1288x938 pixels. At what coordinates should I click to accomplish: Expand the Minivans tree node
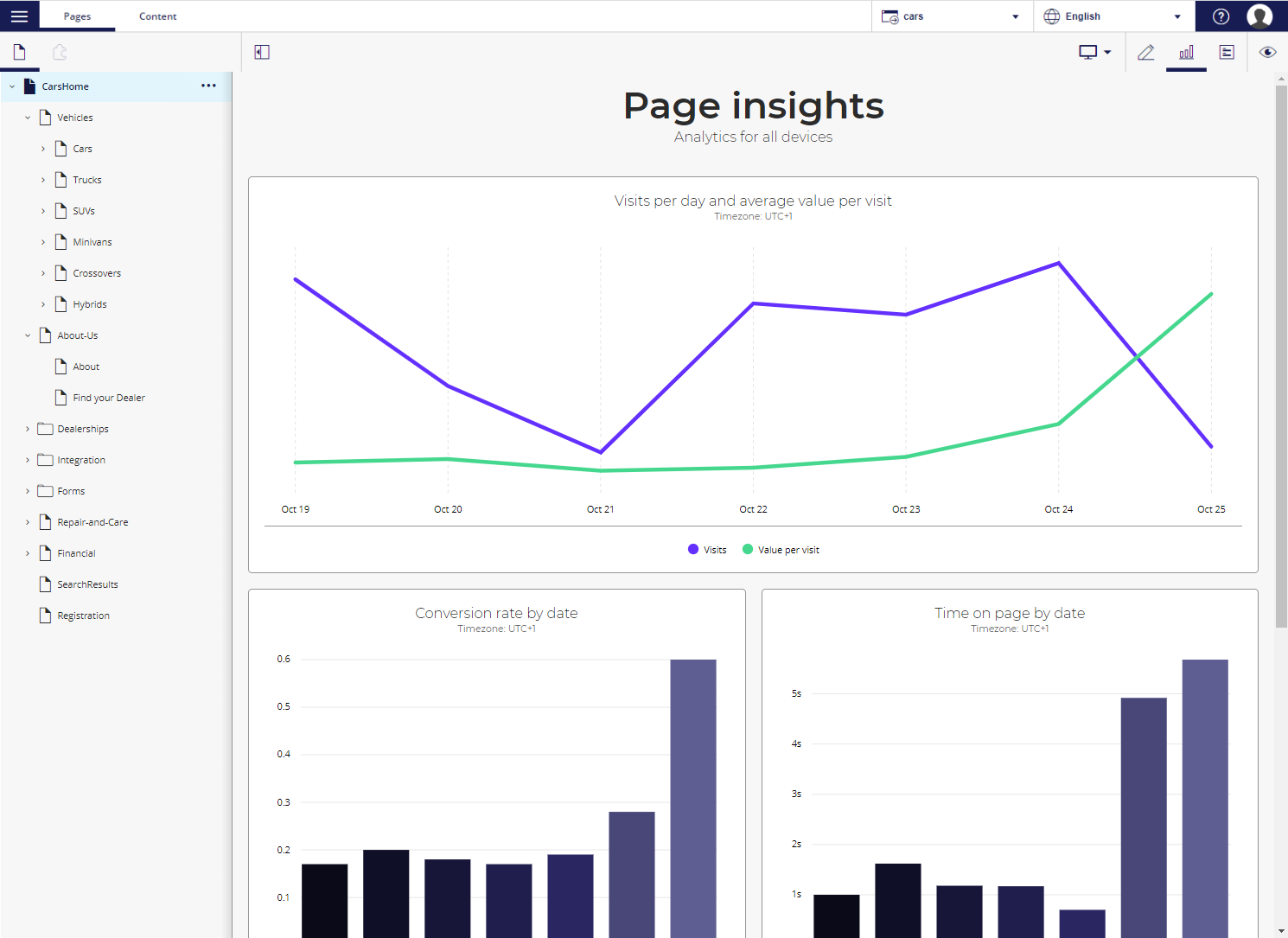pyautogui.click(x=43, y=242)
